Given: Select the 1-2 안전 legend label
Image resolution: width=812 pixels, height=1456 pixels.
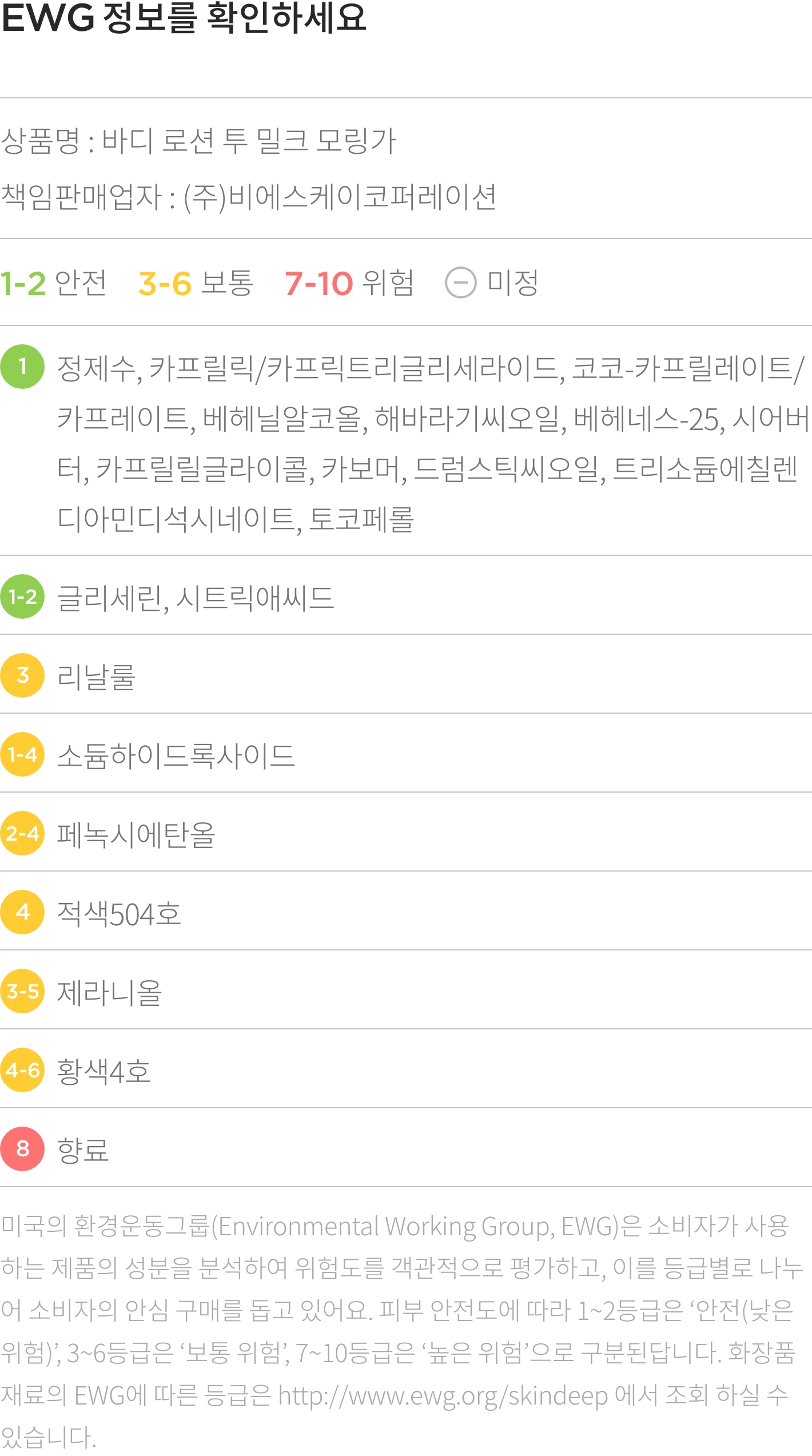Looking at the screenshot, I should pyautogui.click(x=53, y=283).
